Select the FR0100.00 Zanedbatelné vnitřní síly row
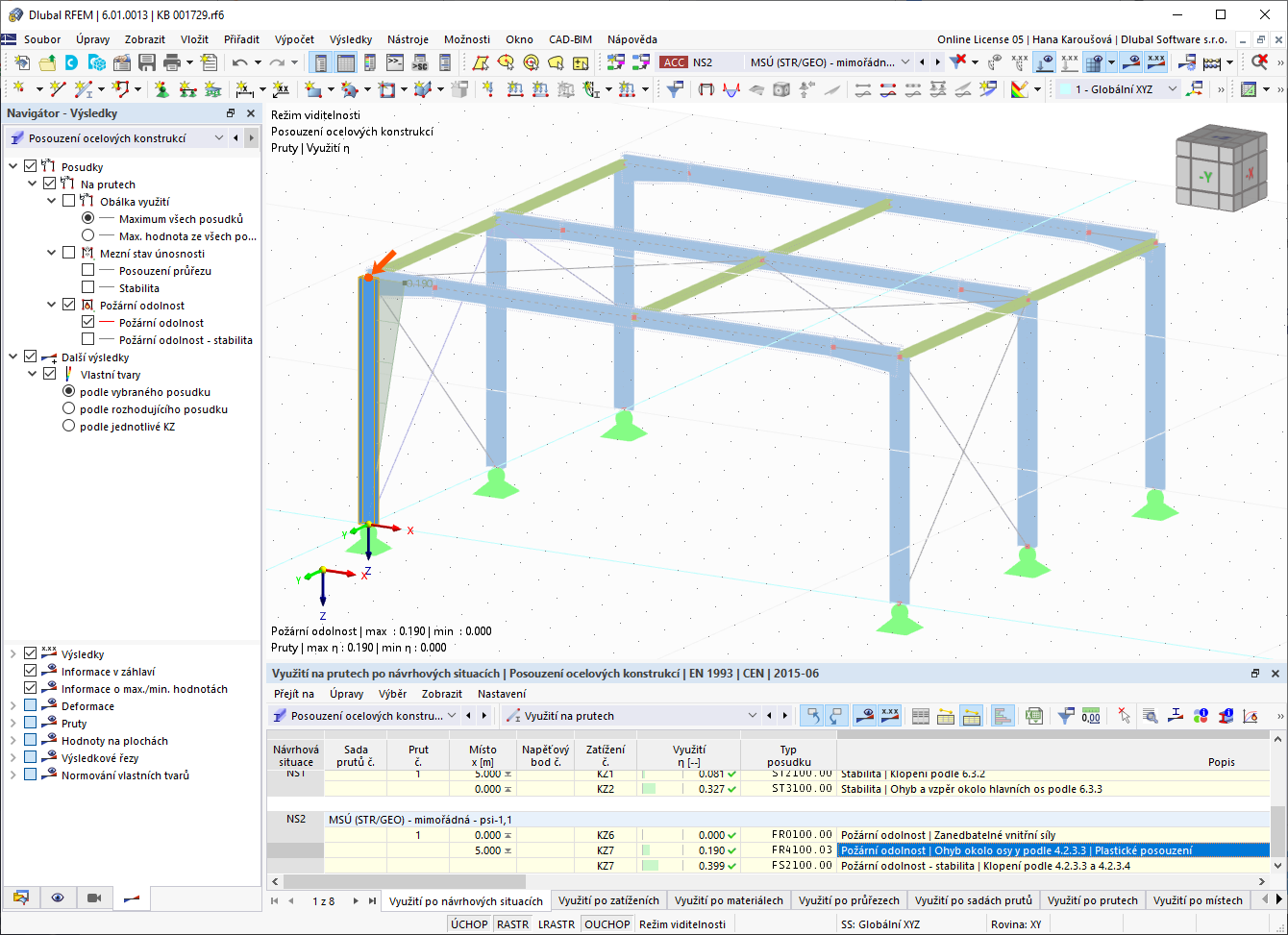 click(x=768, y=835)
